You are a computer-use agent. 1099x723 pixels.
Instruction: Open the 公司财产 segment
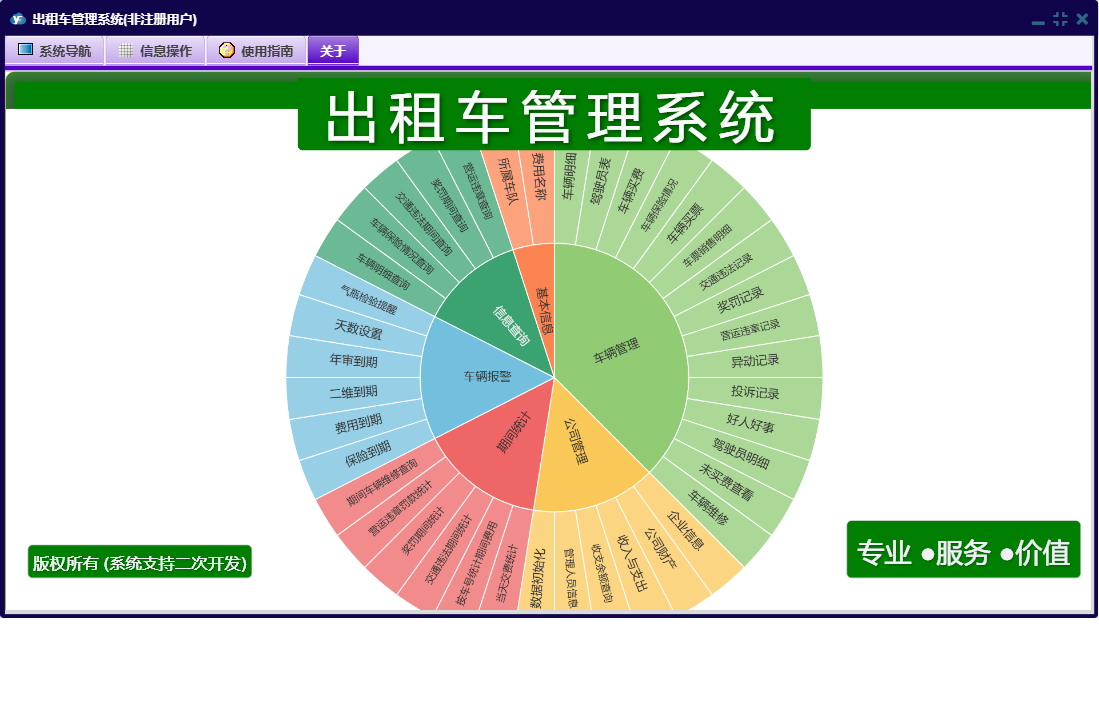click(x=660, y=548)
